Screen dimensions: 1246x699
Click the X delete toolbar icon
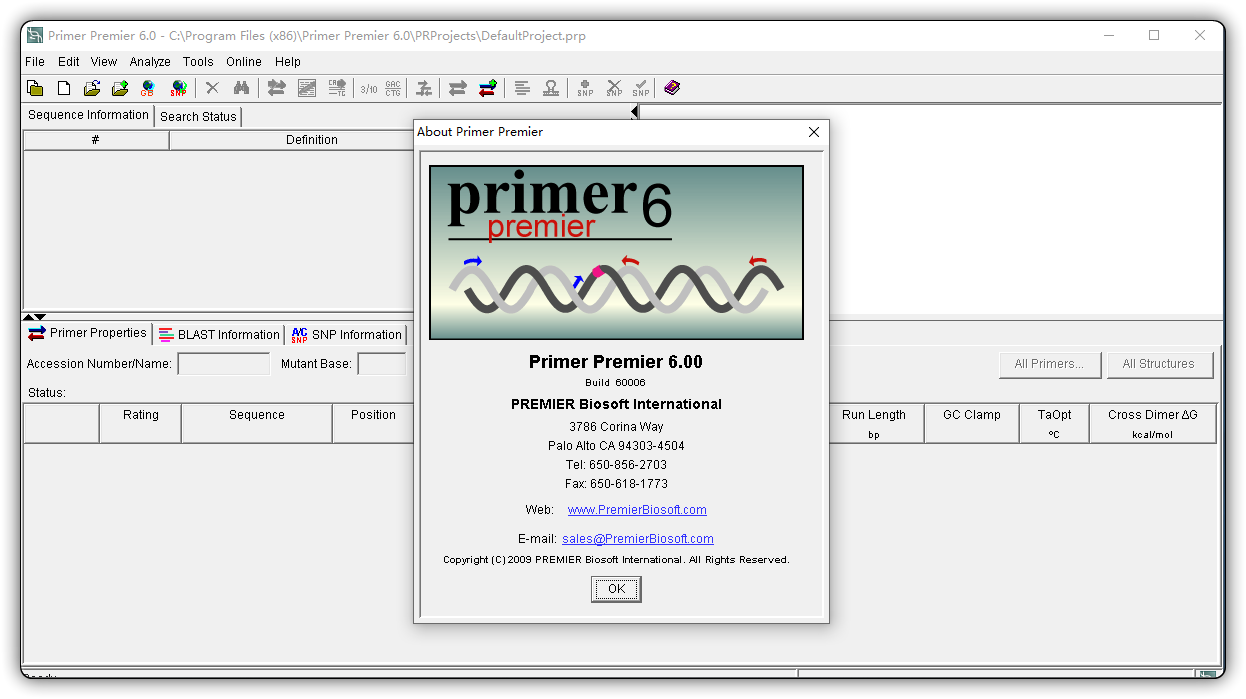click(212, 88)
